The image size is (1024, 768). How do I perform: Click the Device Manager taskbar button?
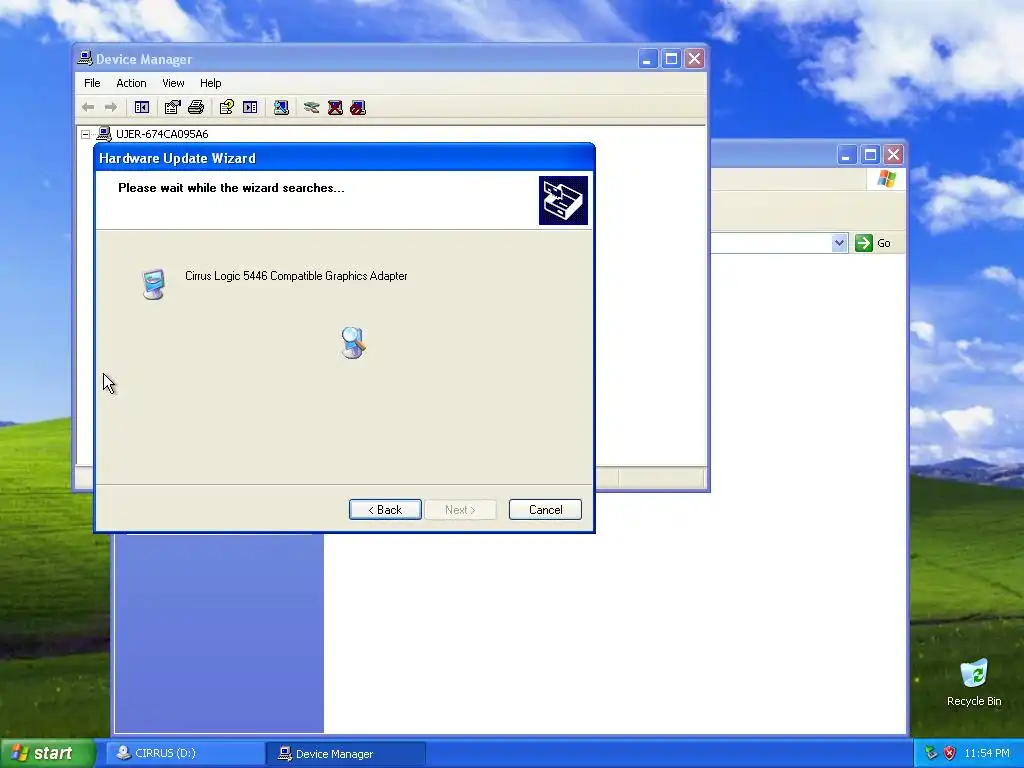pyautogui.click(x=345, y=754)
